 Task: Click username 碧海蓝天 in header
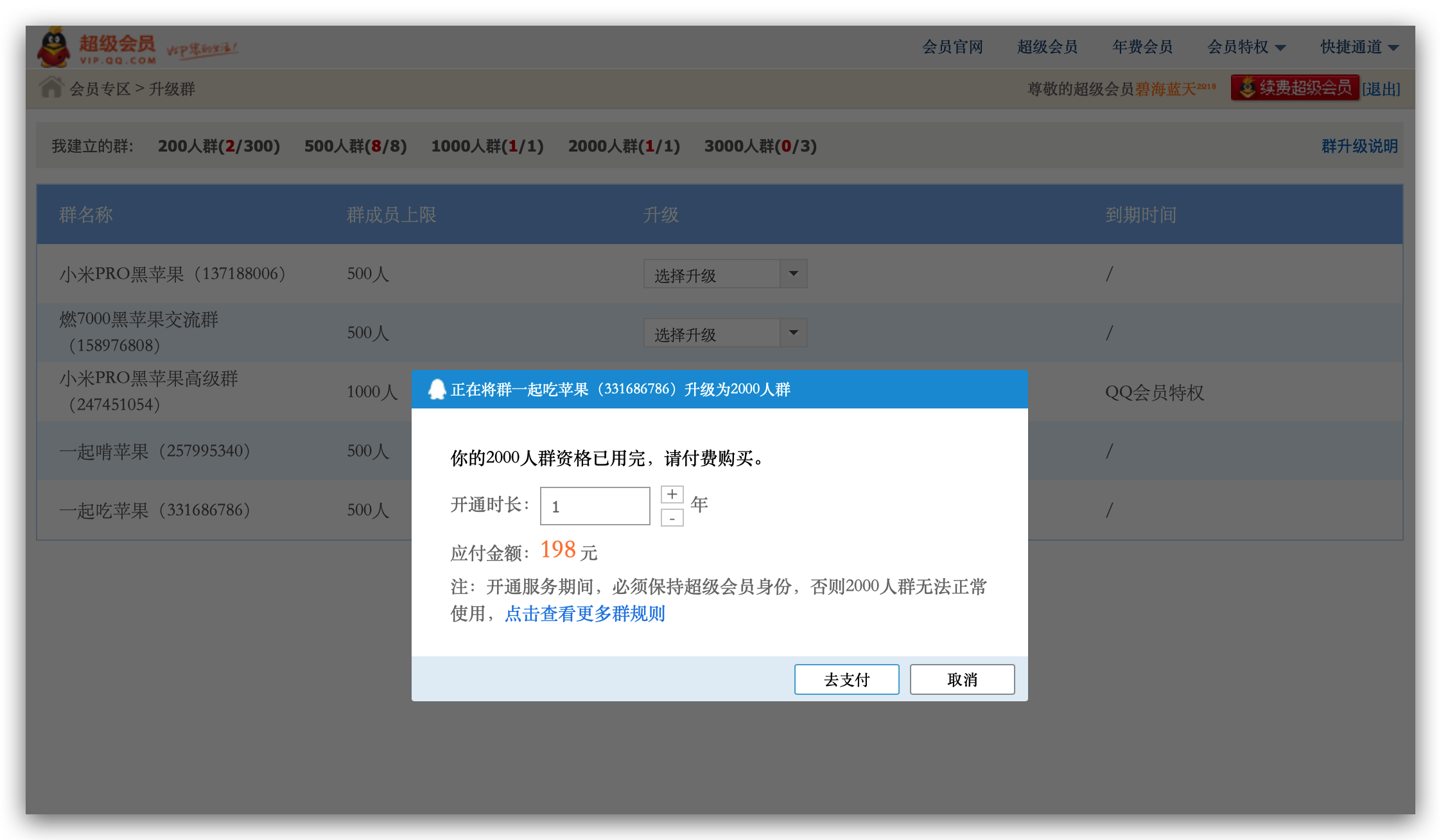pos(1175,89)
